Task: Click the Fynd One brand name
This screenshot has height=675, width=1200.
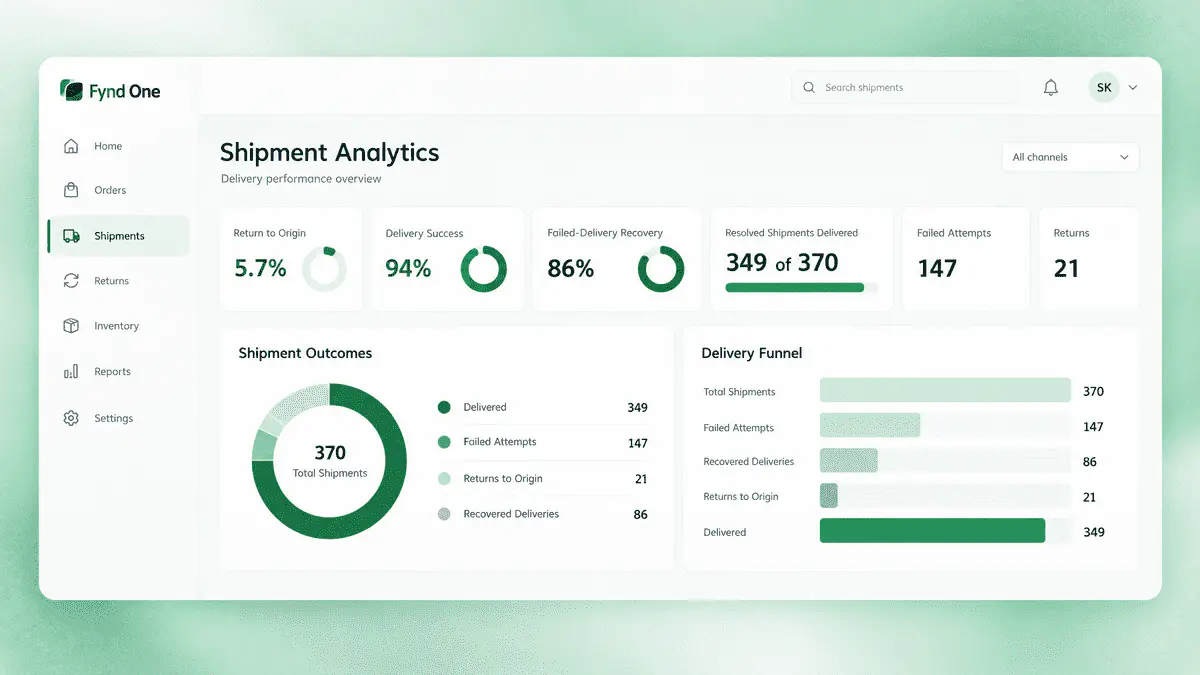Action: 124,92
